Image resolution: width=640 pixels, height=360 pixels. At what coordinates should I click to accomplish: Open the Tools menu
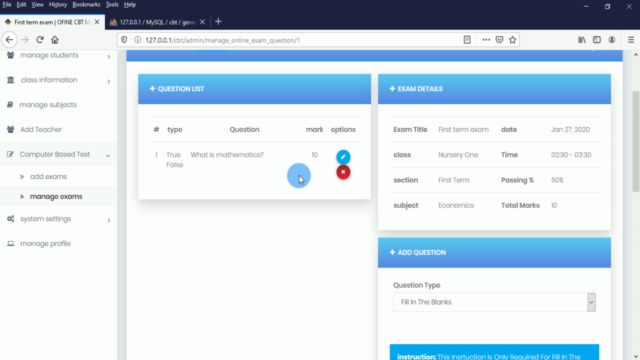[112, 4]
